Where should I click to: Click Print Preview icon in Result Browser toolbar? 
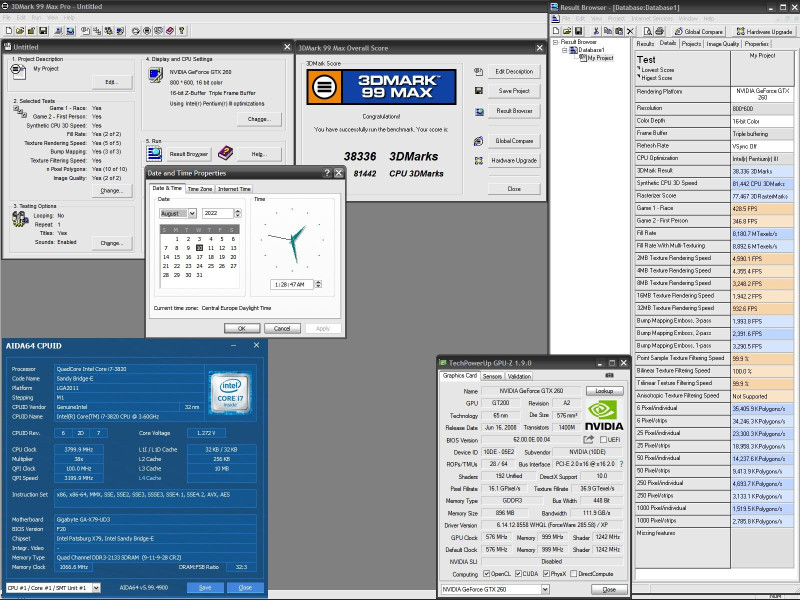coord(647,31)
